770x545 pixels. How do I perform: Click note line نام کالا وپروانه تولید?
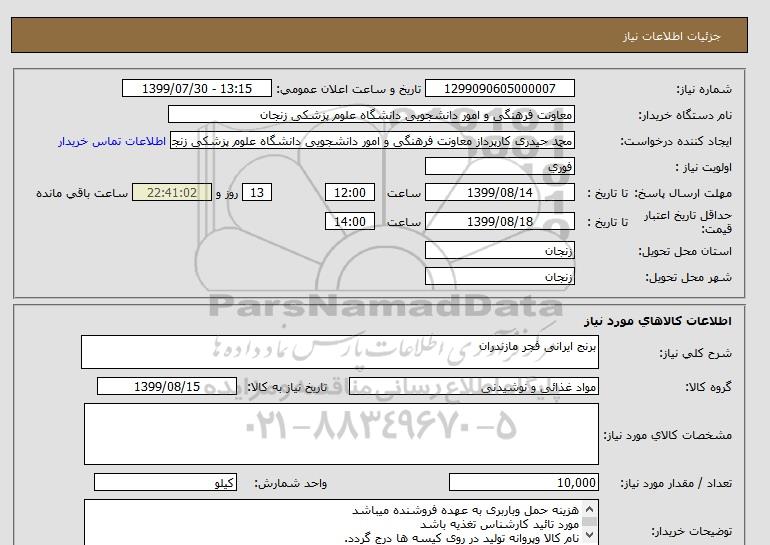coord(462,538)
